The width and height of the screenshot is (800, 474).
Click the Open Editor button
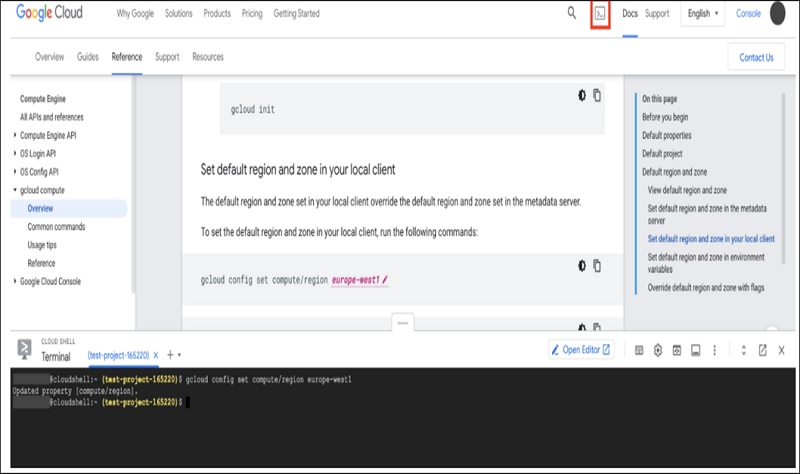(x=581, y=350)
